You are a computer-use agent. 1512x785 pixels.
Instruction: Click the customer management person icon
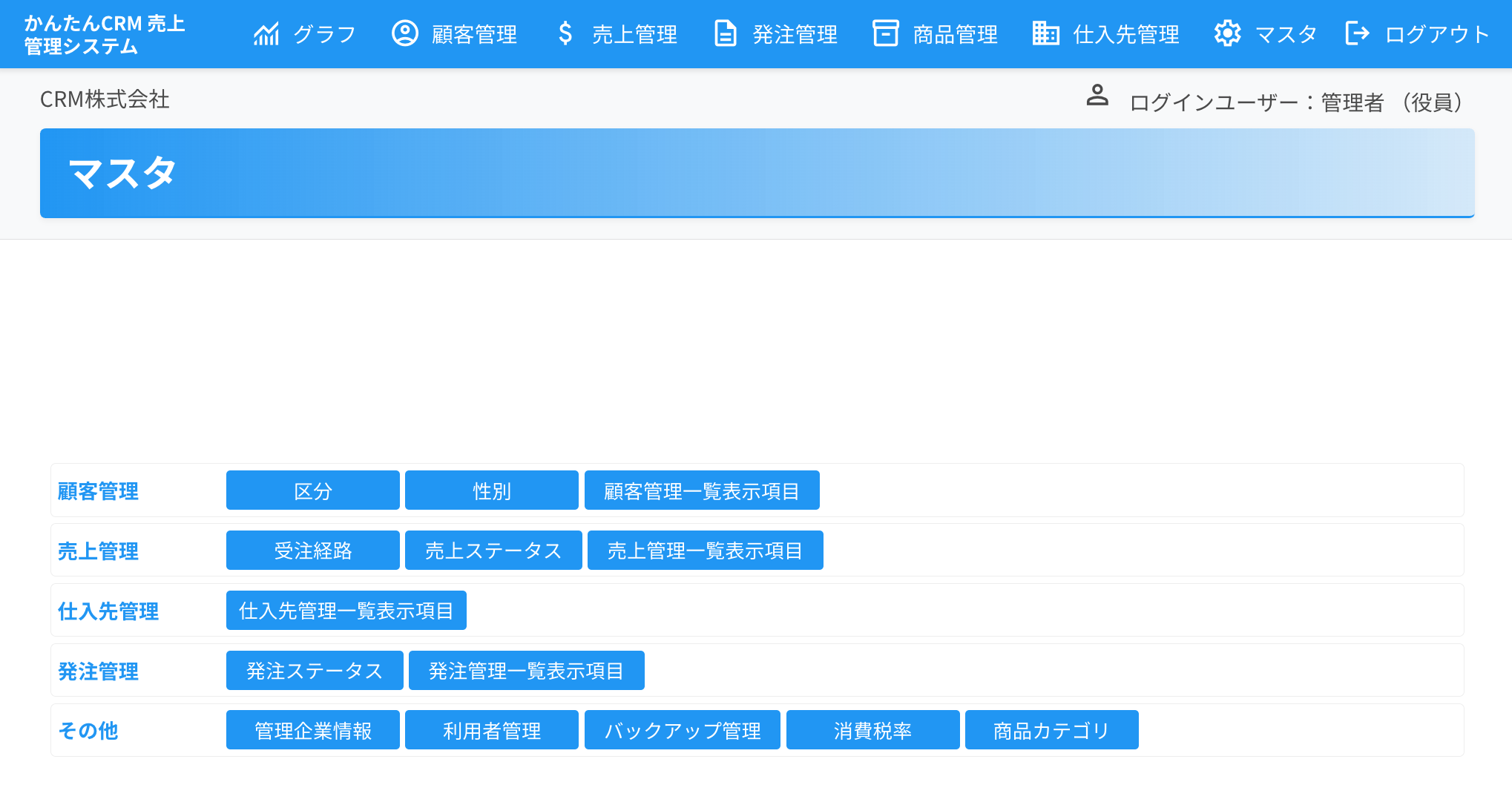point(404,34)
